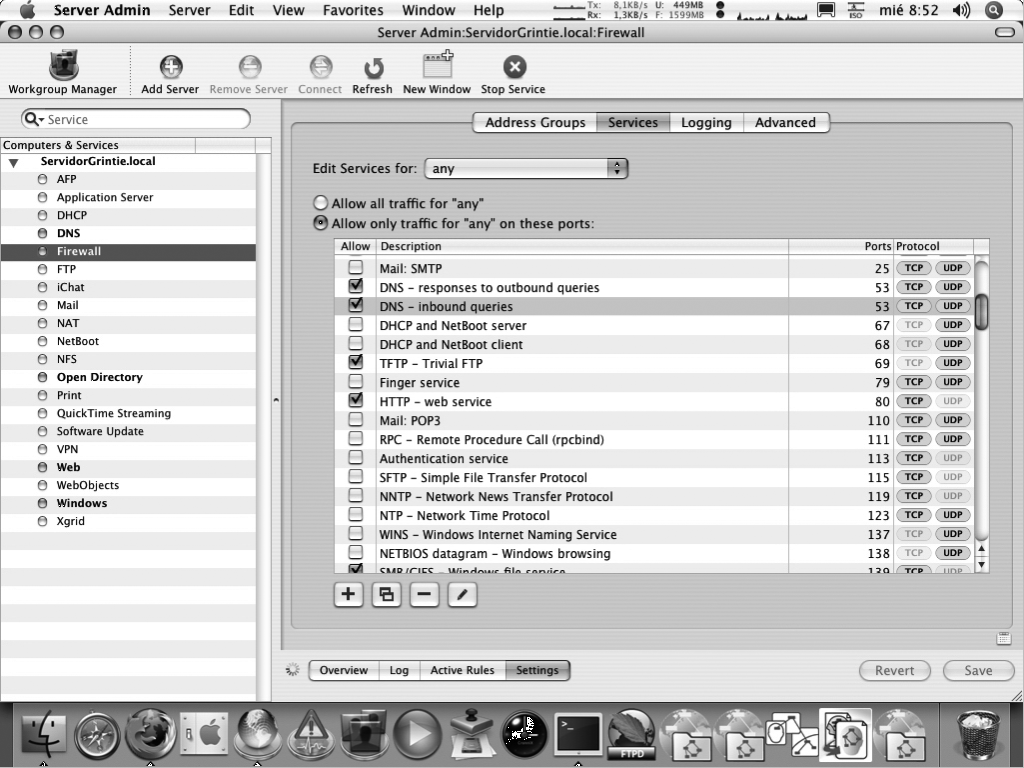Image resolution: width=1024 pixels, height=768 pixels.
Task: Duplicate the selected service entry
Action: [386, 595]
